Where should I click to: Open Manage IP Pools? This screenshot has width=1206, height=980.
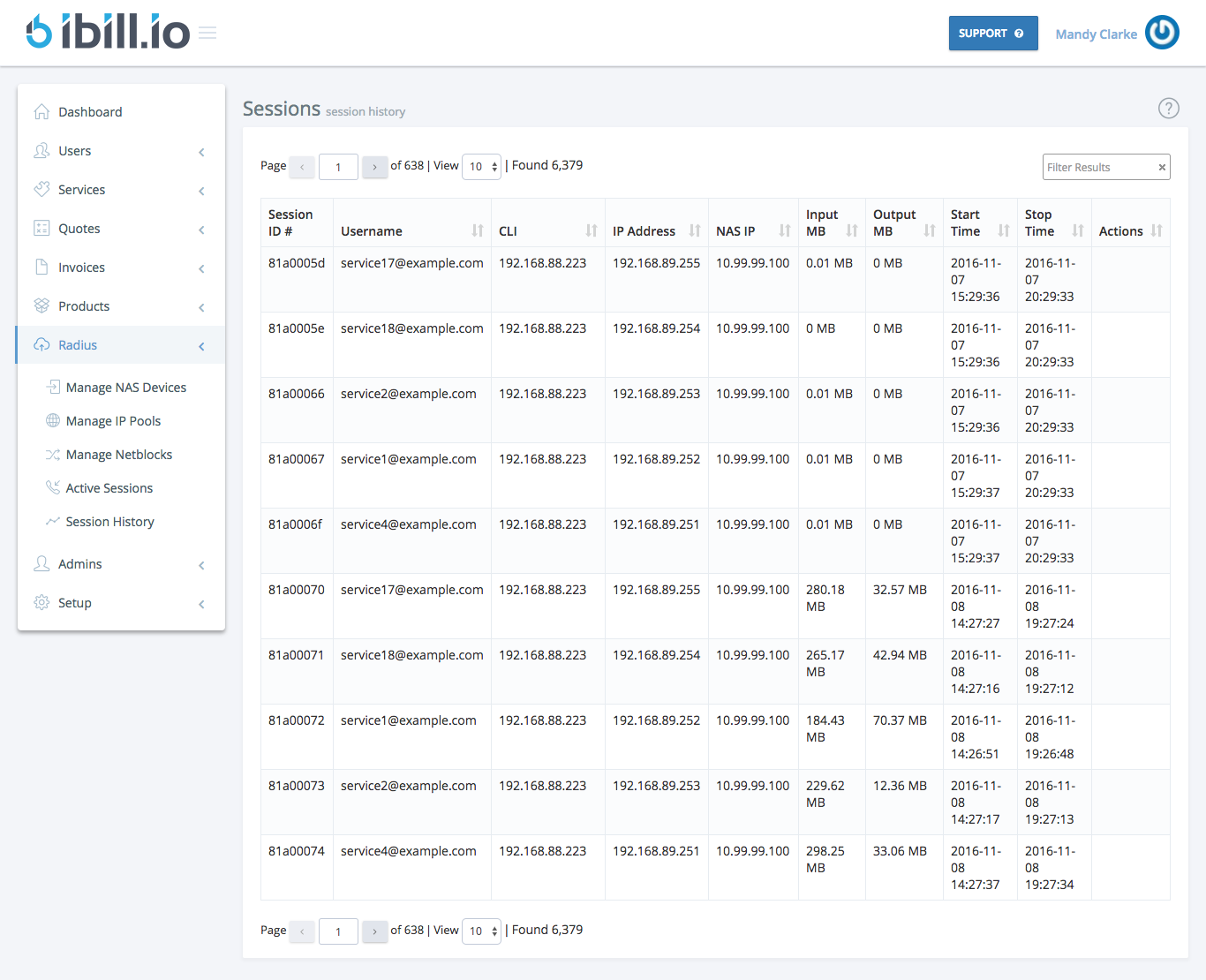click(x=113, y=420)
